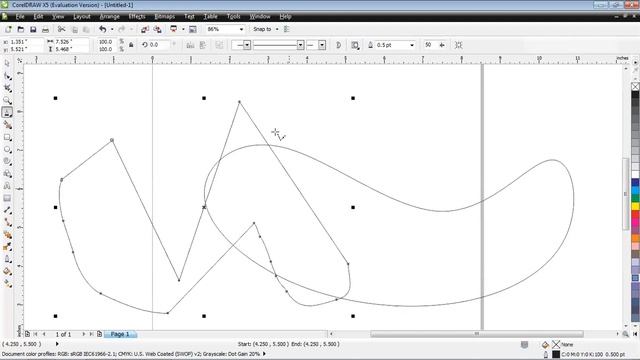Toggle auto-close curve button
This screenshot has height=360, width=640.
point(338,45)
